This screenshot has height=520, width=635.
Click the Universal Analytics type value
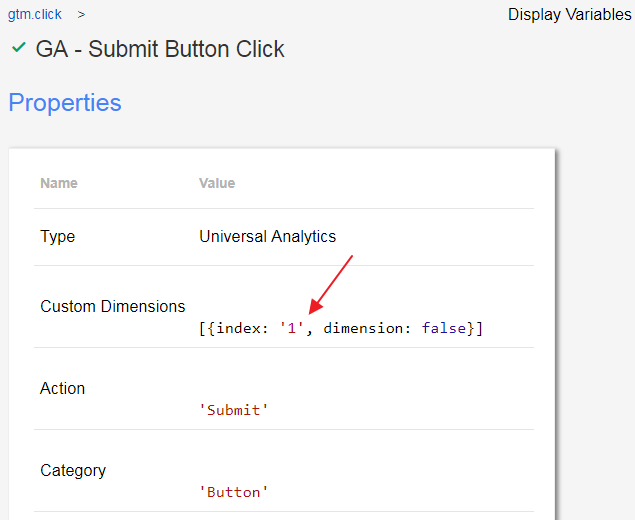pyautogui.click(x=267, y=237)
